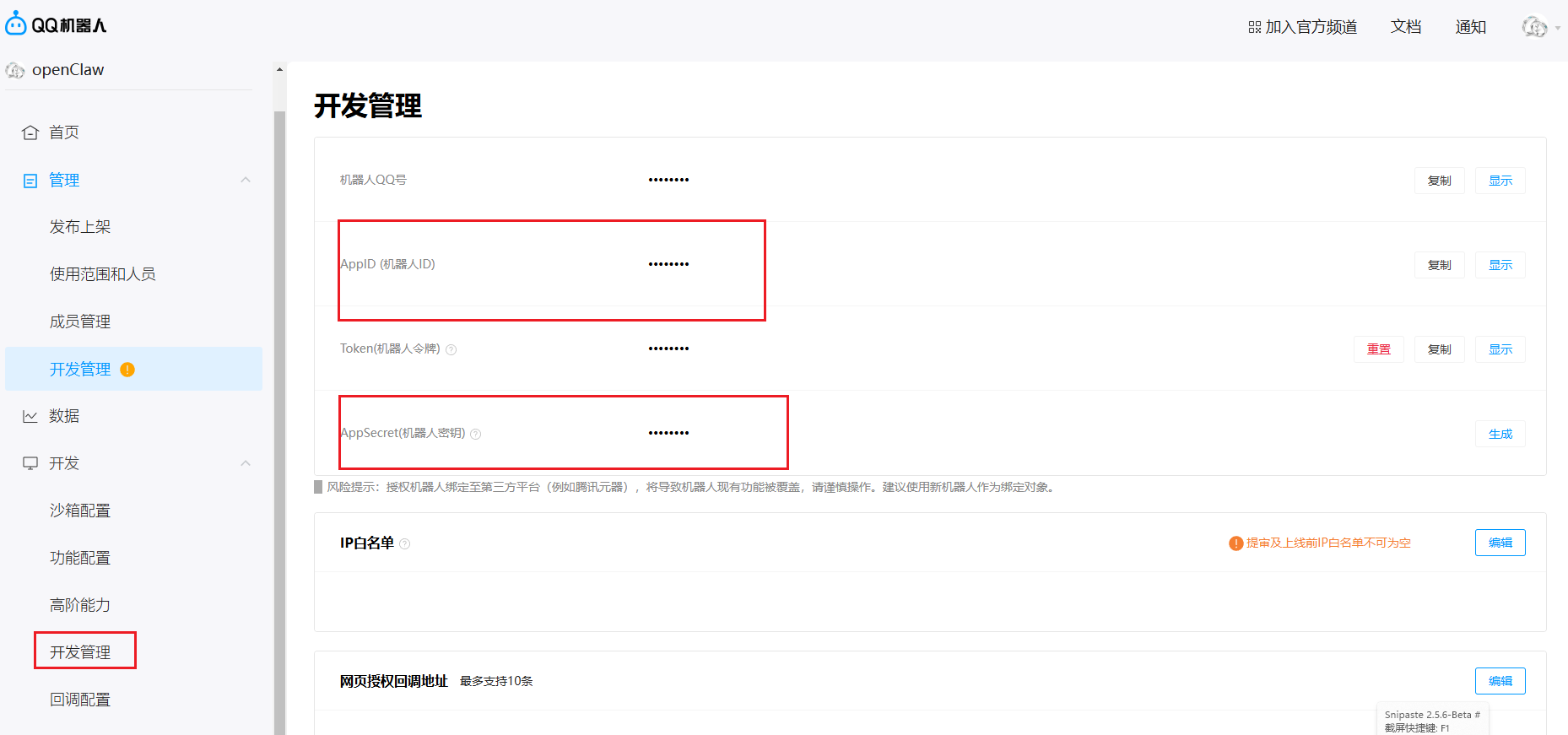Image resolution: width=1568 pixels, height=735 pixels.
Task: Open 通知 notifications
Action: point(1470,27)
